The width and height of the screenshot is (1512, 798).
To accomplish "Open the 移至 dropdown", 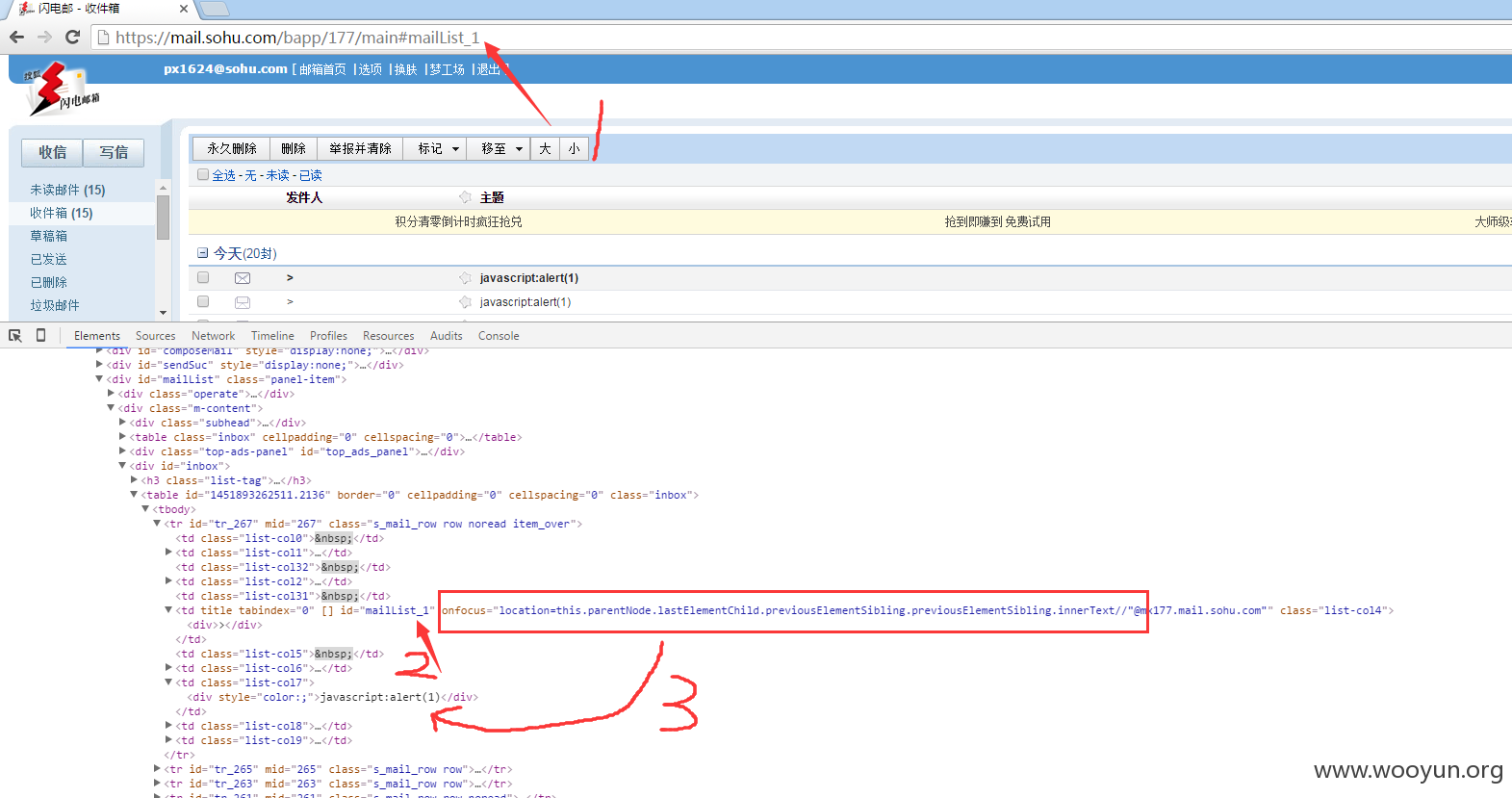I will point(499,148).
